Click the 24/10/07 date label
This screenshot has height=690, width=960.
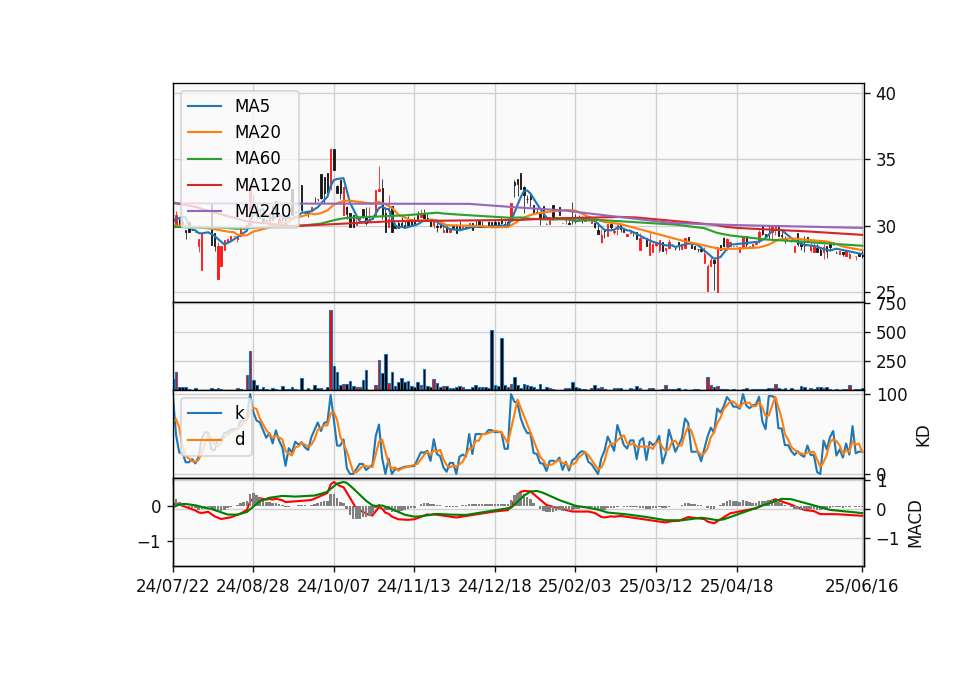[334, 586]
